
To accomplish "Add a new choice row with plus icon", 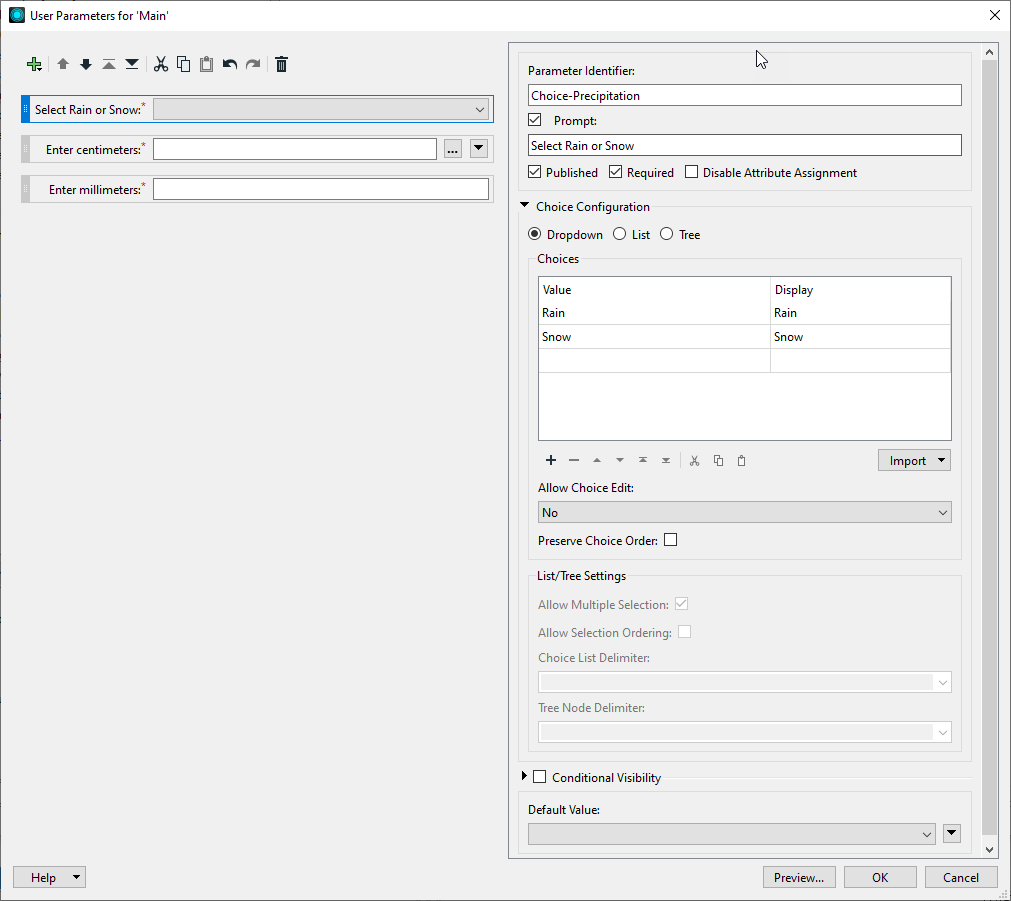I will click(551, 460).
